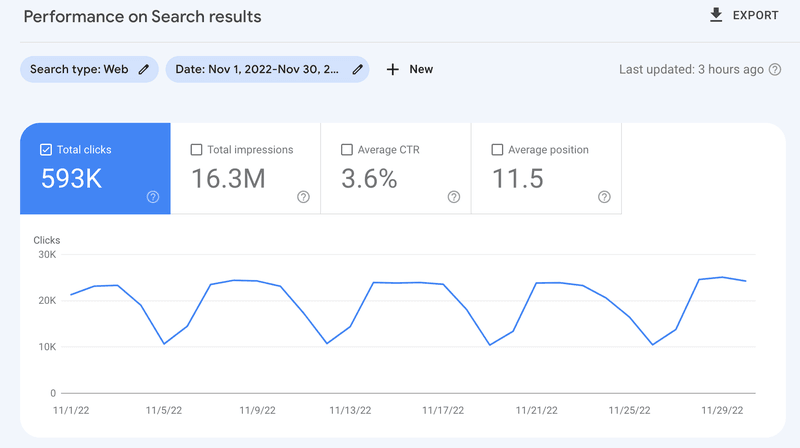This screenshot has height=448, width=800.
Task: Open help icon in Total impressions card
Action: tap(304, 197)
